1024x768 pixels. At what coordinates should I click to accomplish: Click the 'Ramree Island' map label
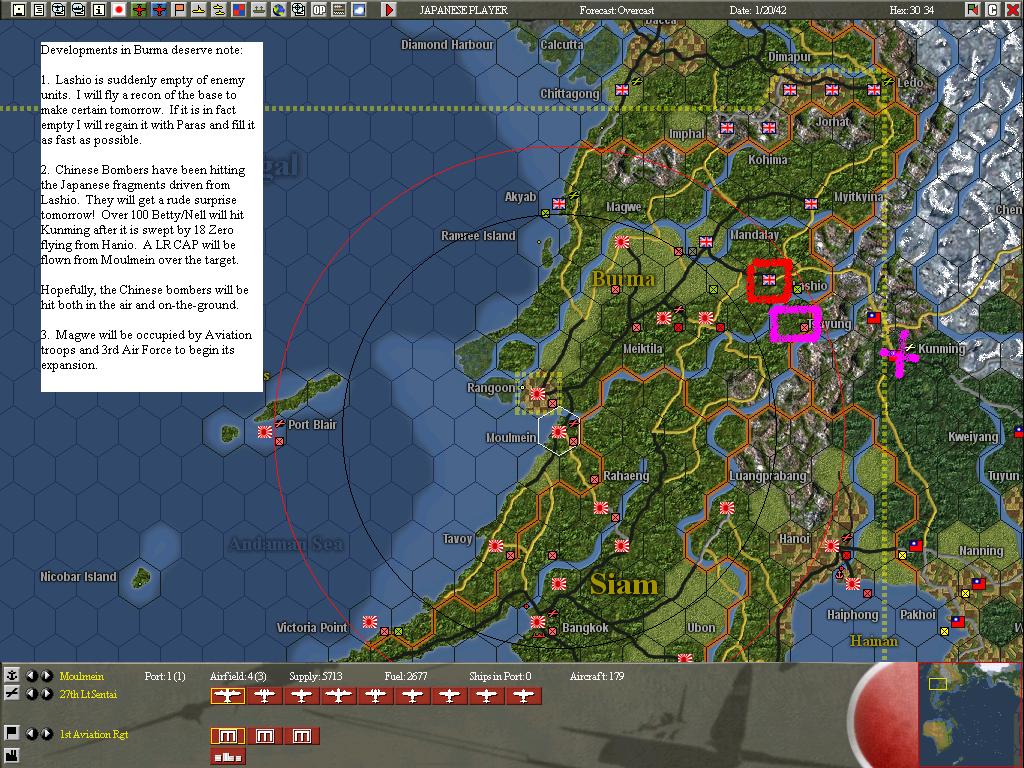pos(478,236)
